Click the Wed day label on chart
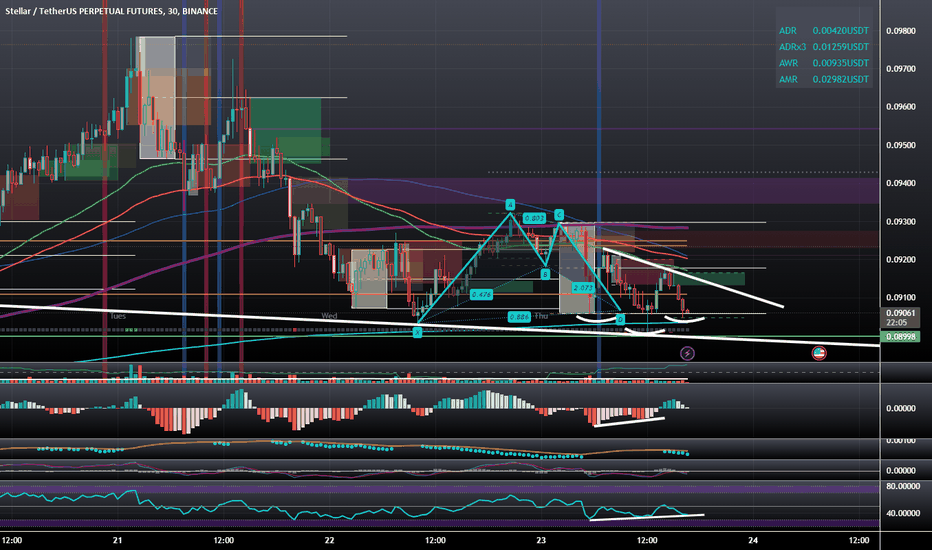Screen dimensions: 932x550 click(329, 316)
